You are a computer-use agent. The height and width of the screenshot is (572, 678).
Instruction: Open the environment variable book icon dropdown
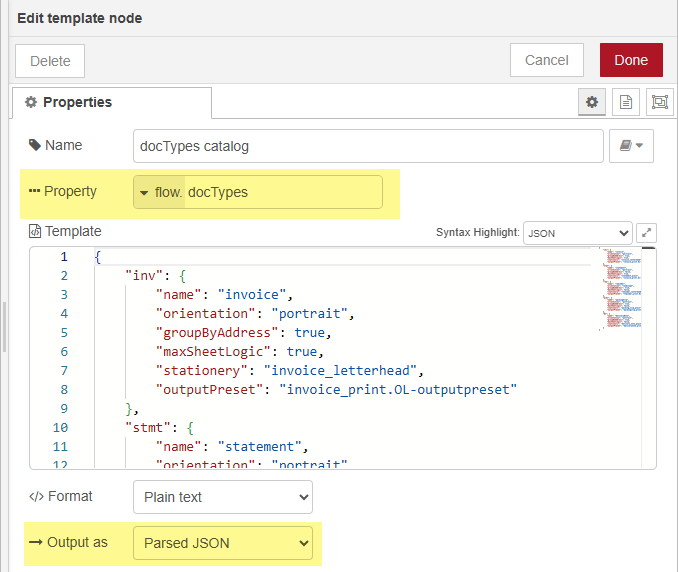click(x=631, y=146)
